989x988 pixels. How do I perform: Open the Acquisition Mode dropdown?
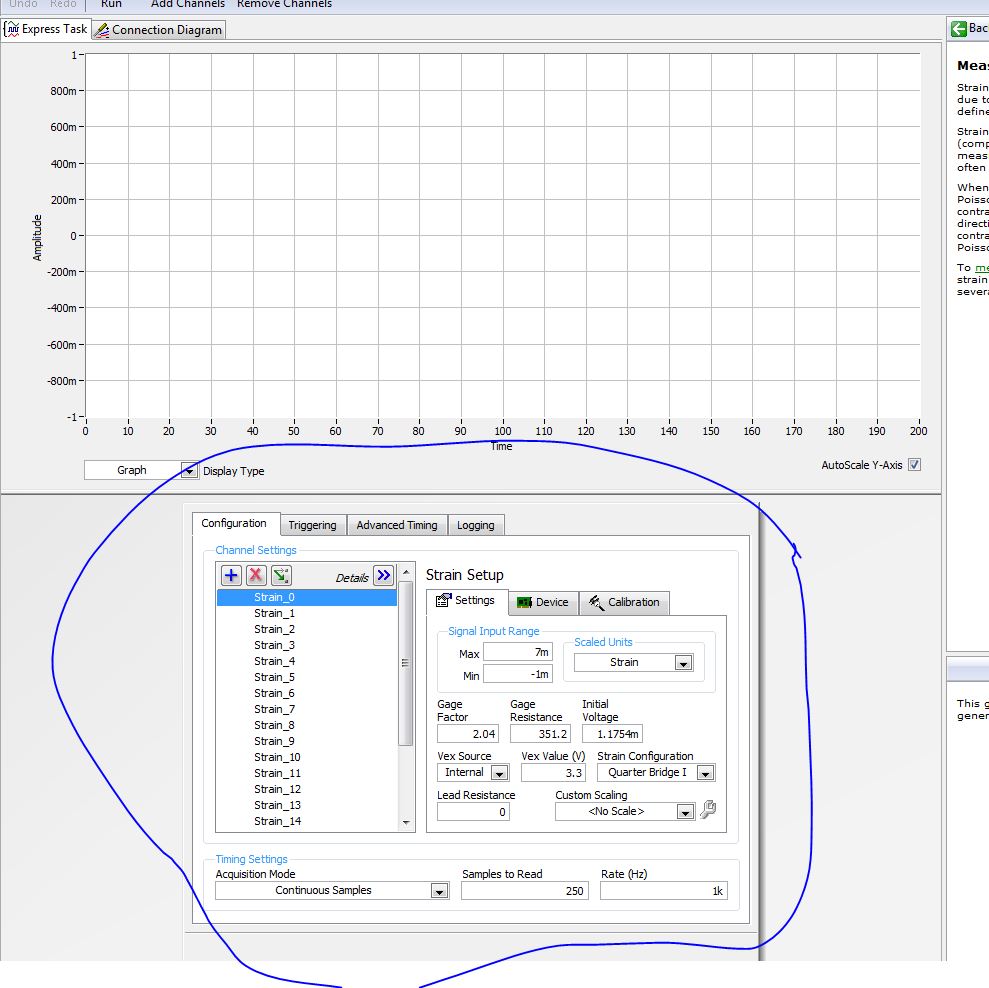click(439, 891)
